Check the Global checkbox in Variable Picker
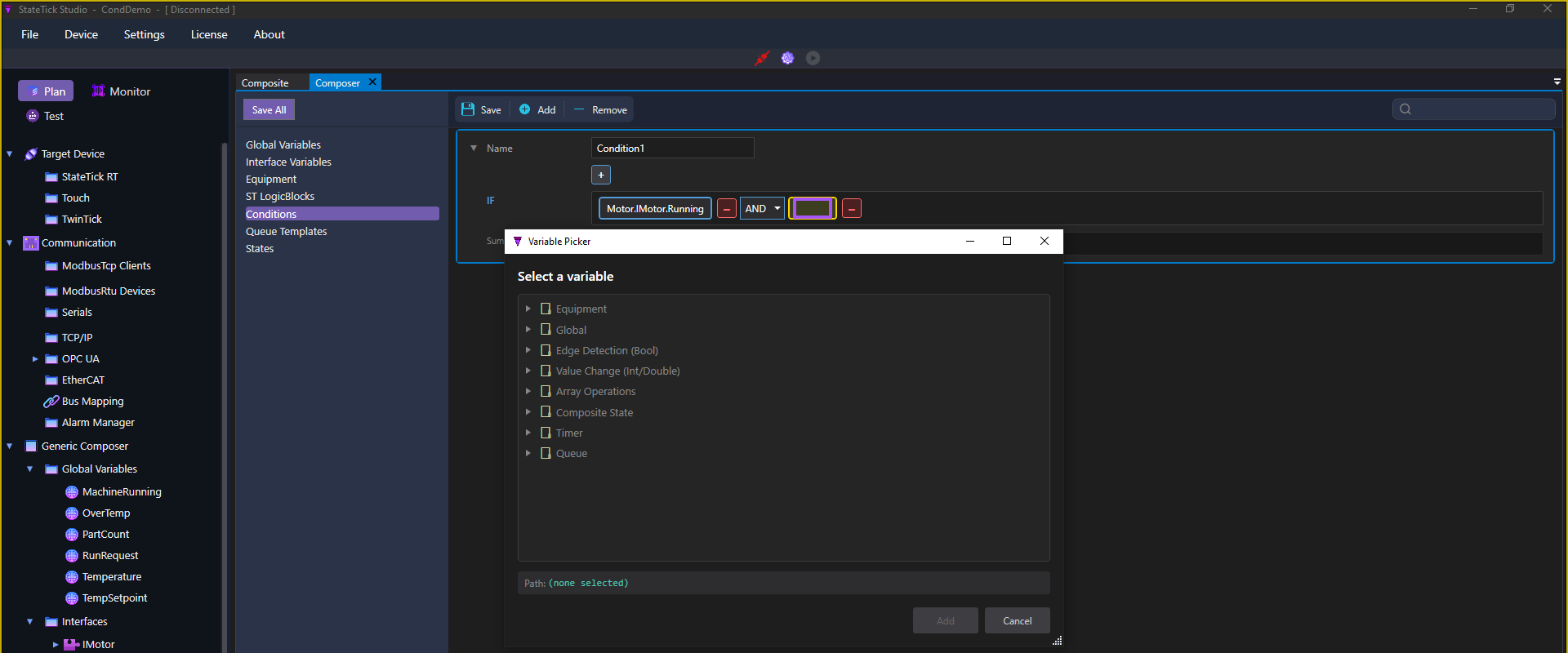 pos(546,330)
